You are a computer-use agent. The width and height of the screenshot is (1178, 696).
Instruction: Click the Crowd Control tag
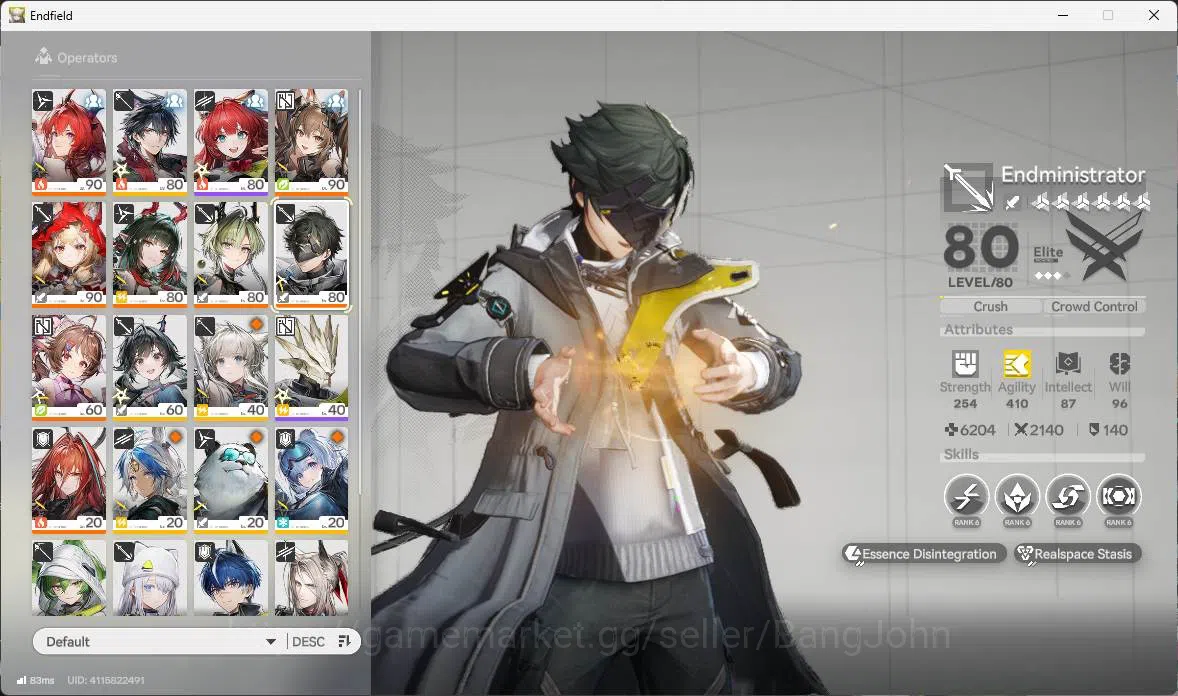pyautogui.click(x=1095, y=306)
